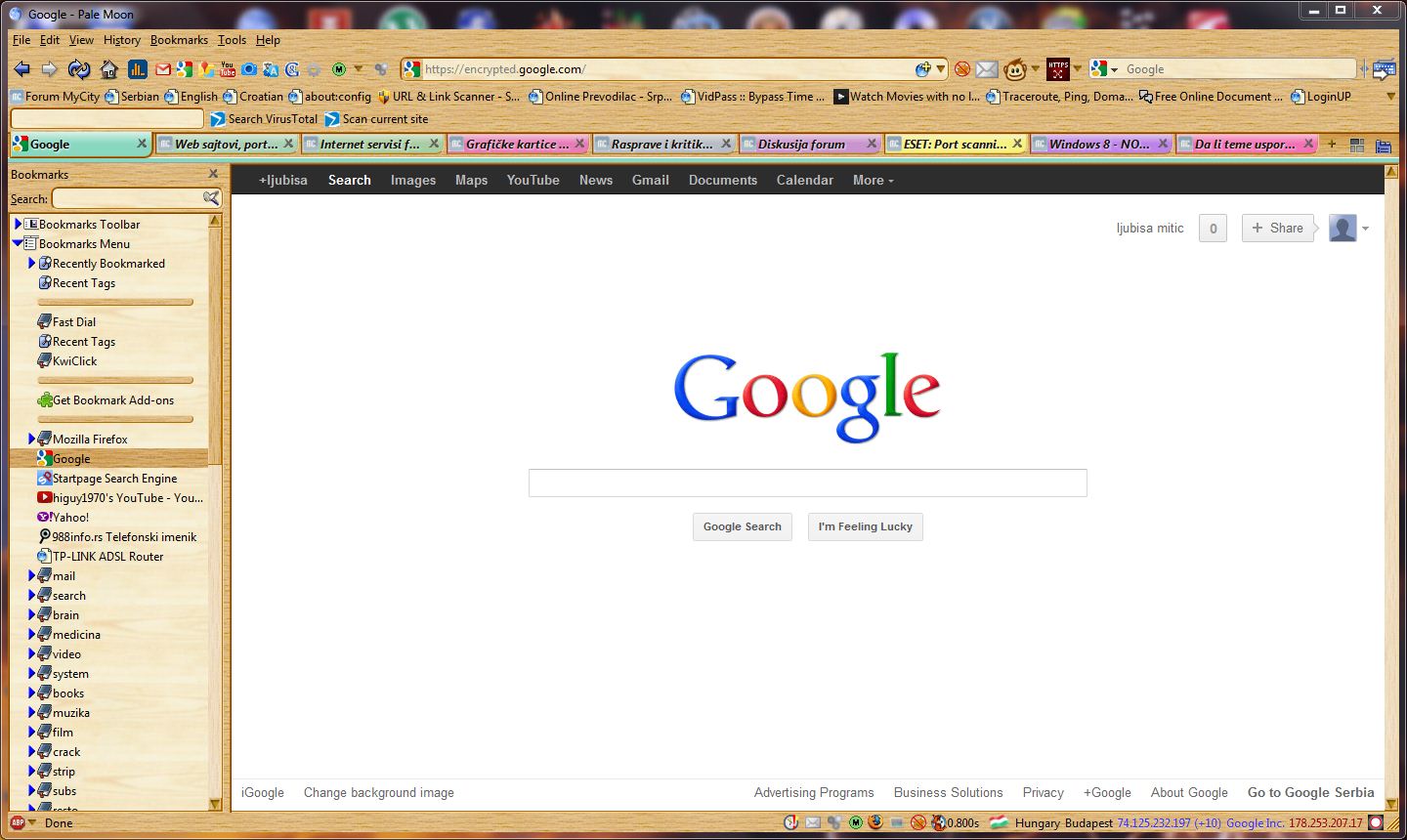Viewport: 1407px width, 840px height.
Task: Open the Startpage Search Engine bookmark
Action: click(x=107, y=478)
